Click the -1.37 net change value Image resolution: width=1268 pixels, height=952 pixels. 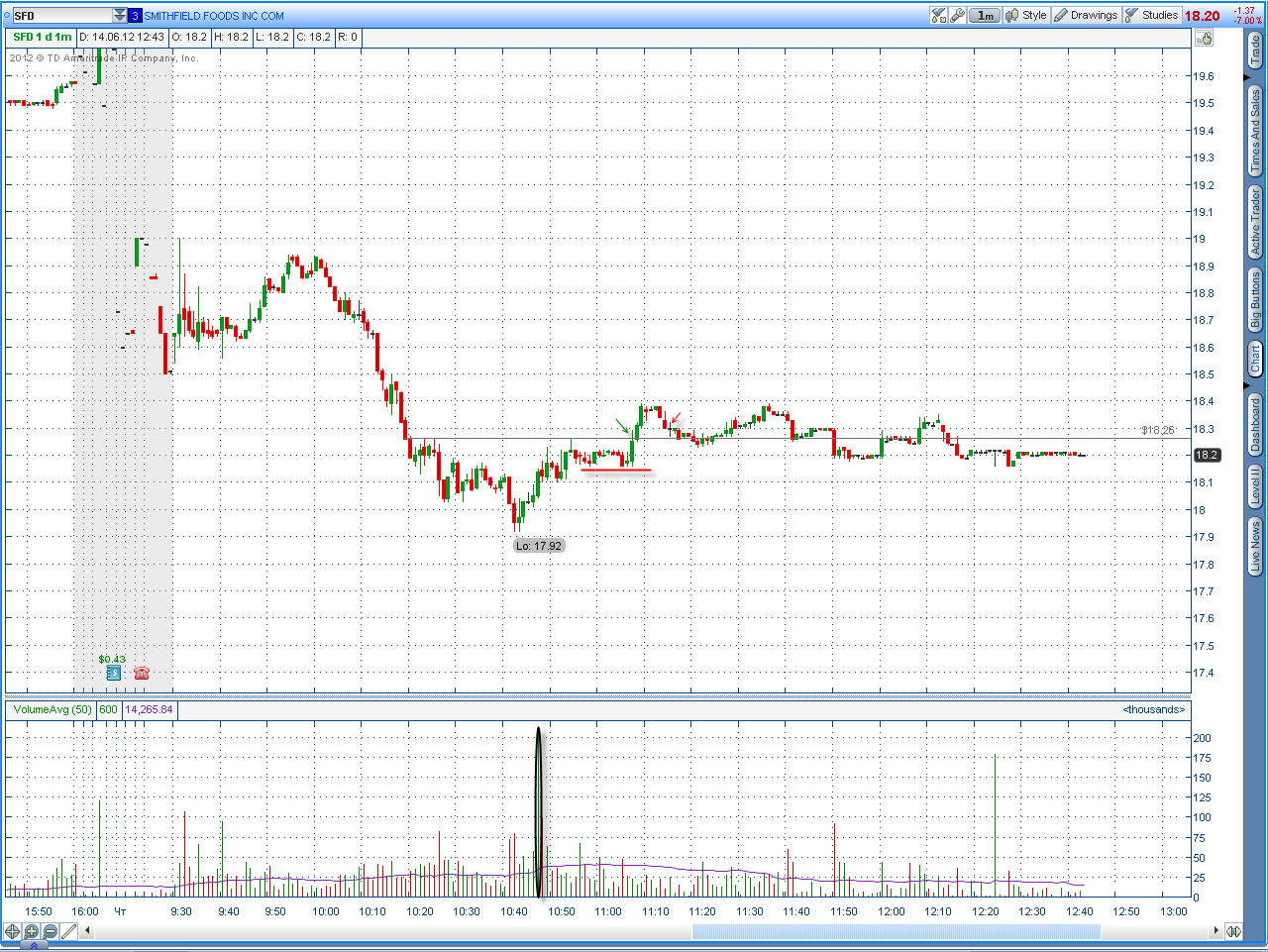click(x=1245, y=11)
